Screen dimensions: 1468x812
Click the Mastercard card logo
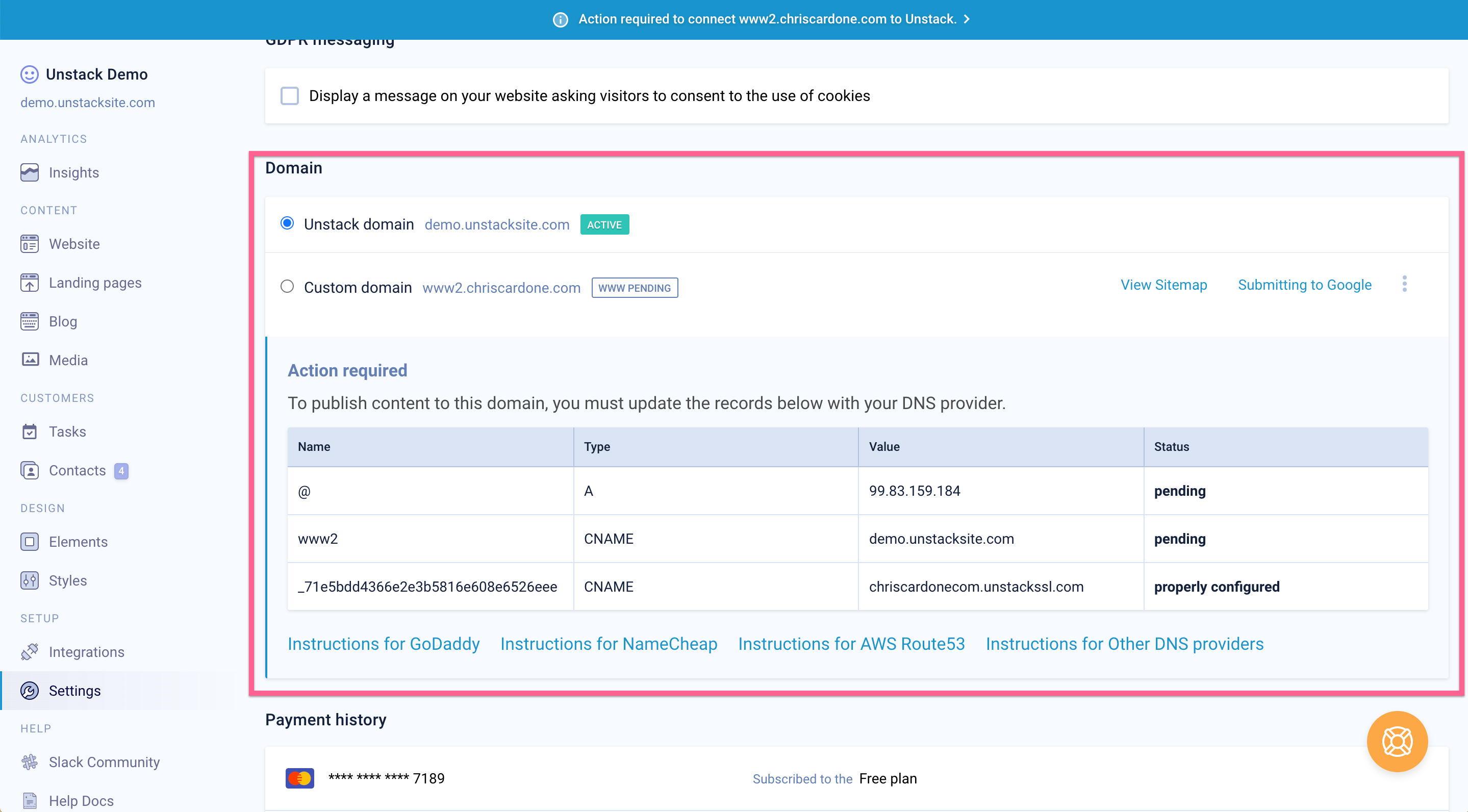(x=300, y=778)
